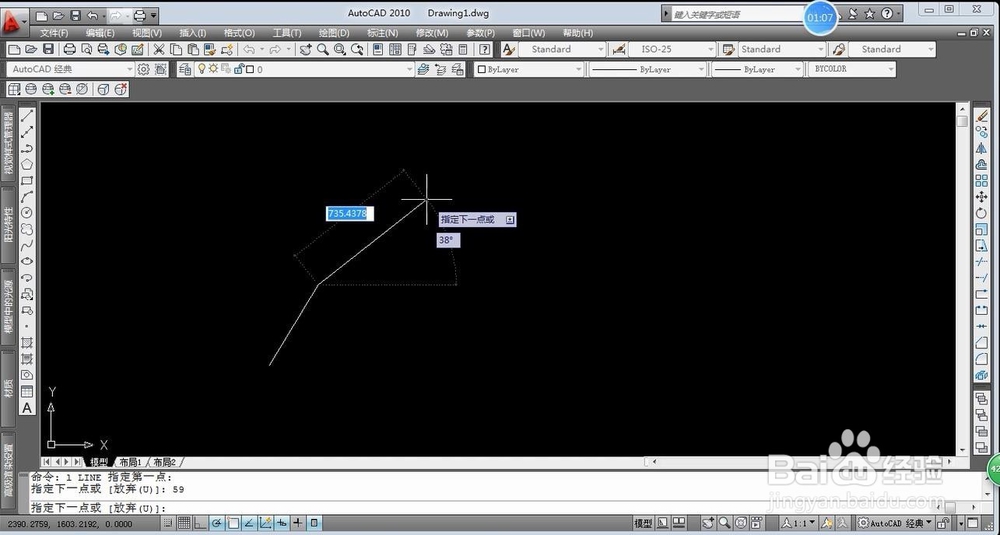Switch to the 布局2 layout tab

pyautogui.click(x=165, y=462)
